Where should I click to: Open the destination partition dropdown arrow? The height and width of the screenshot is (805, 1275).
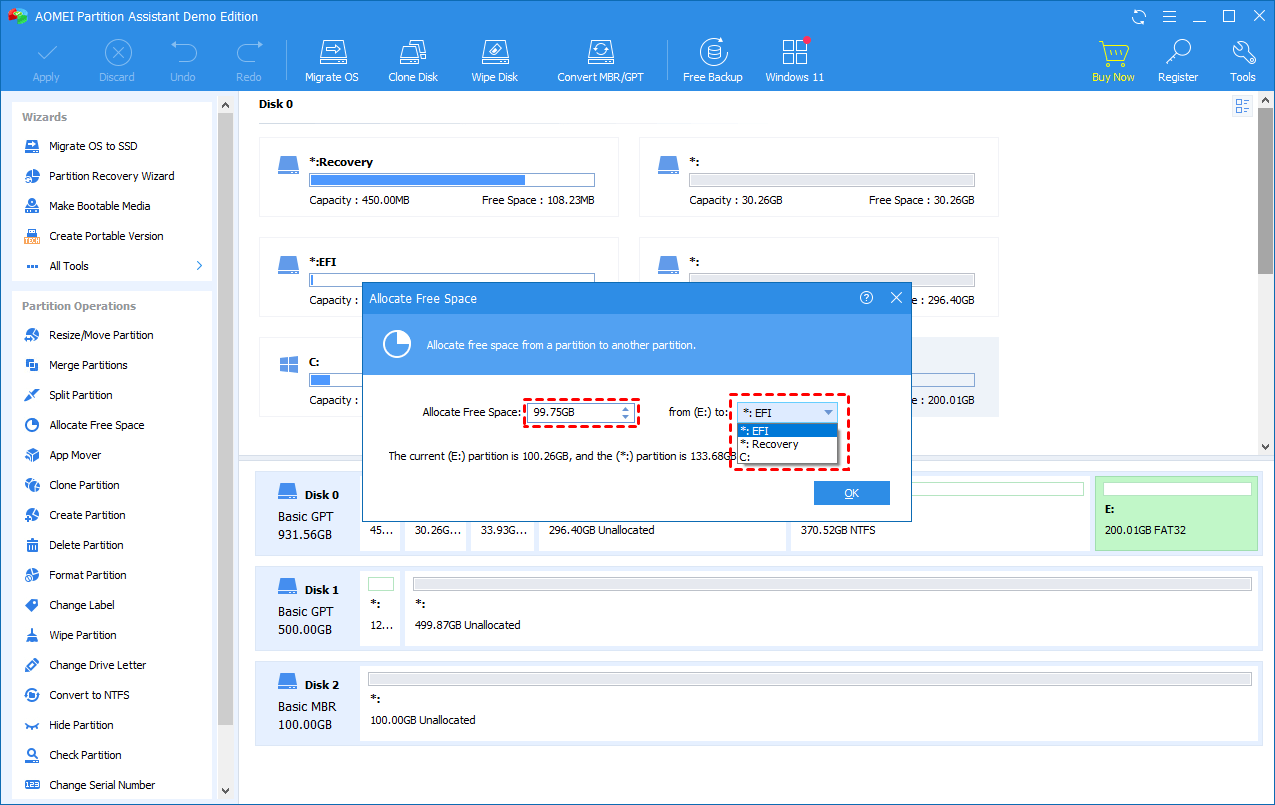pyautogui.click(x=828, y=412)
